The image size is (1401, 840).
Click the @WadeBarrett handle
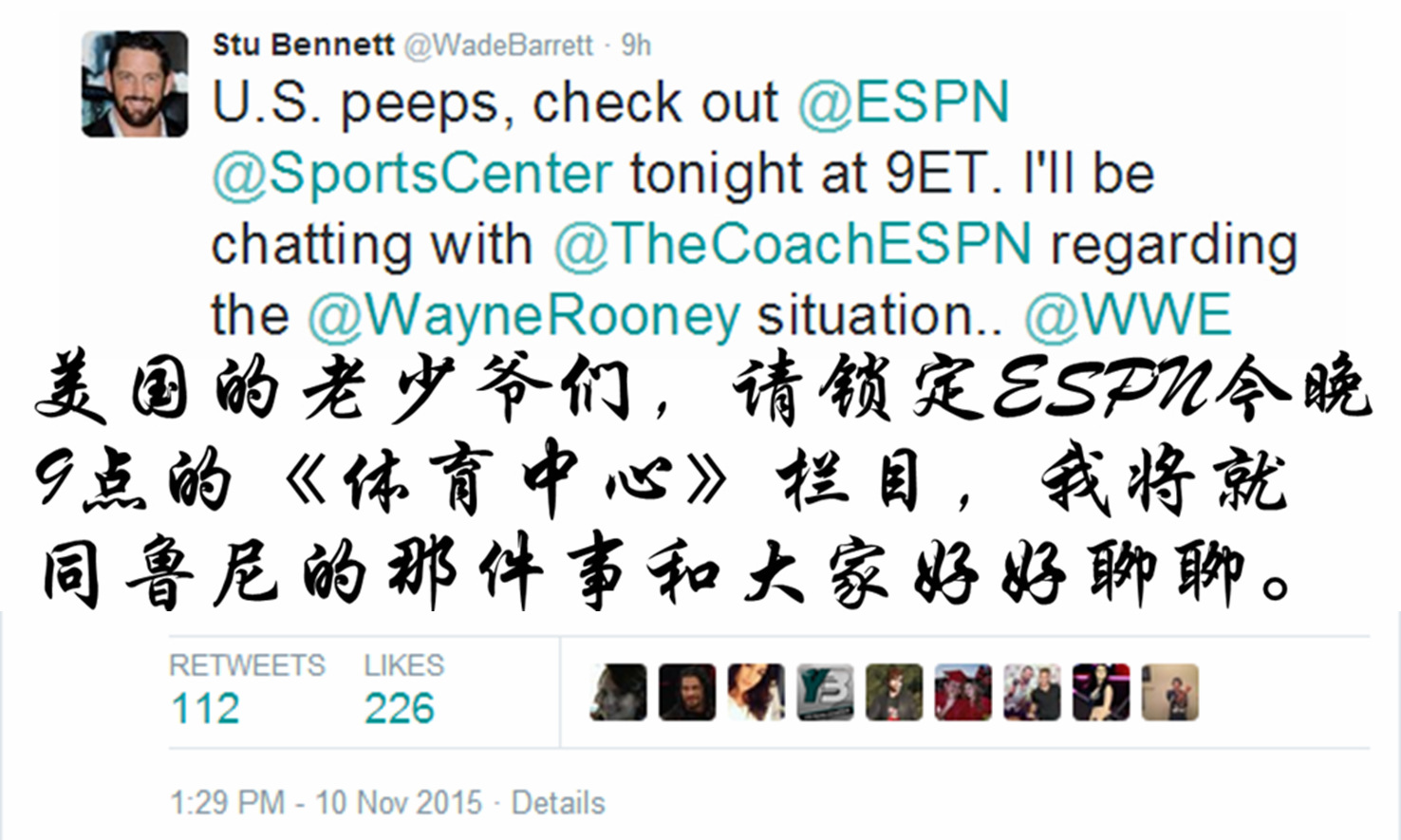click(x=498, y=46)
